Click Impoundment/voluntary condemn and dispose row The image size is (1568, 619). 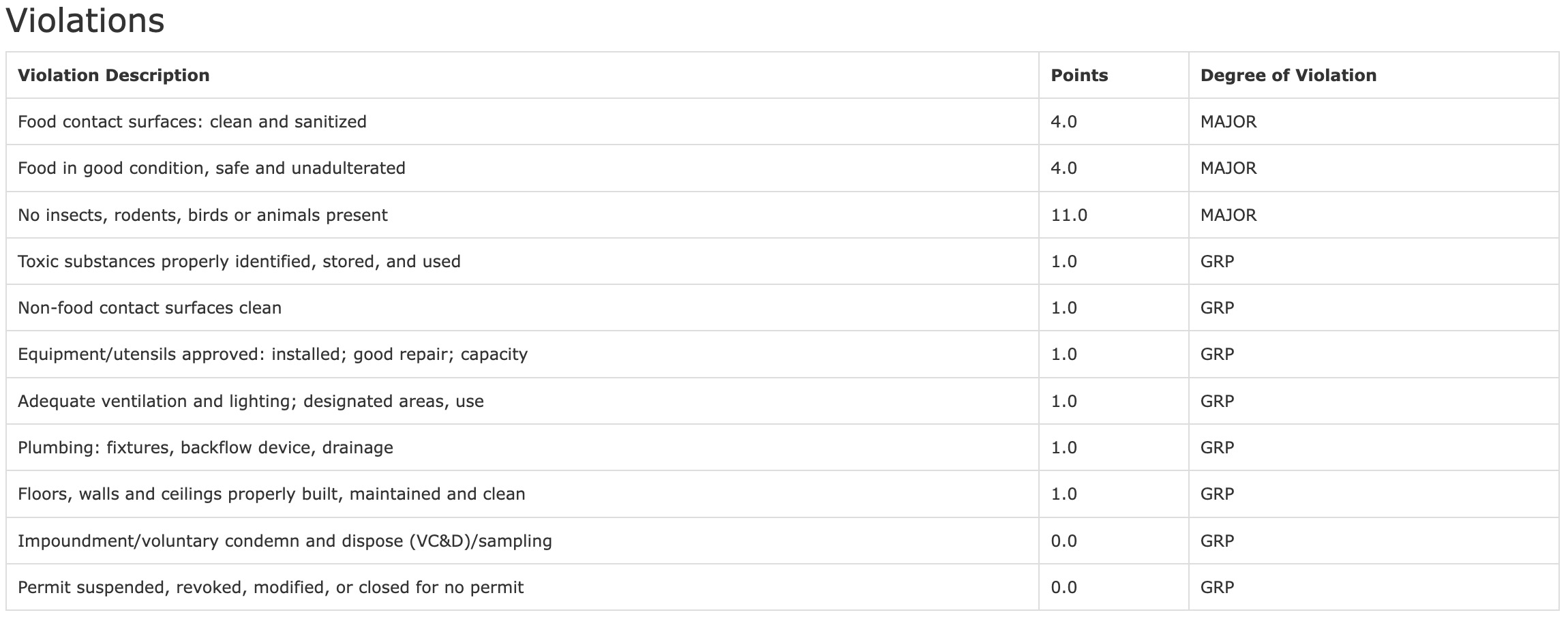(x=285, y=541)
